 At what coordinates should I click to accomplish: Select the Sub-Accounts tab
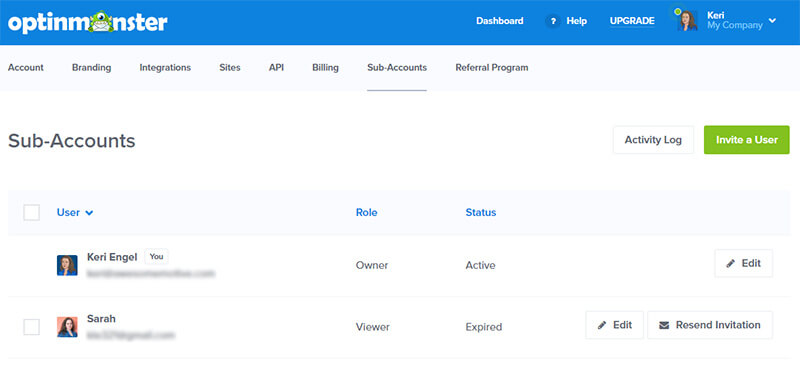(397, 67)
